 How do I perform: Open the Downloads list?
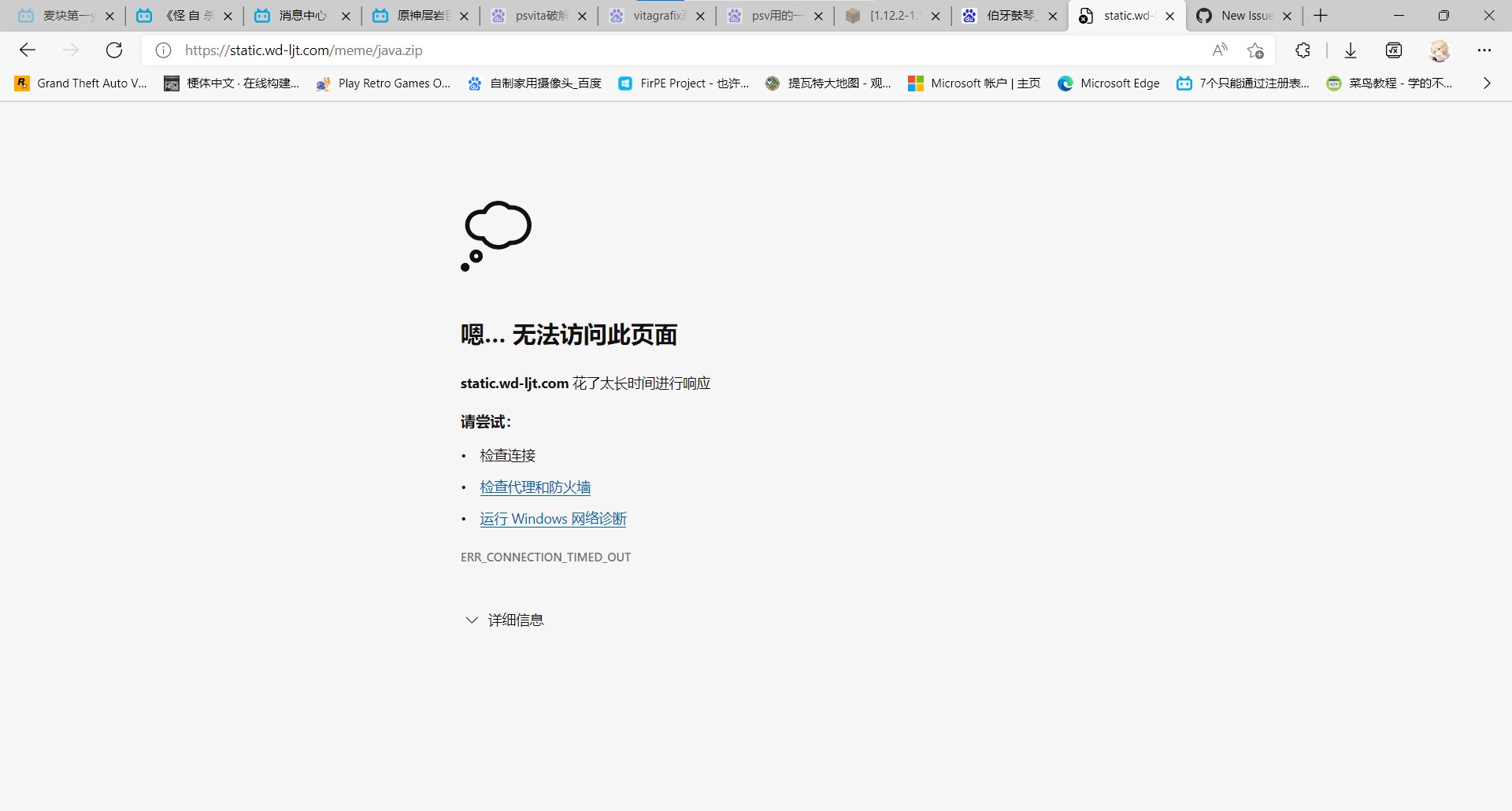point(1351,50)
